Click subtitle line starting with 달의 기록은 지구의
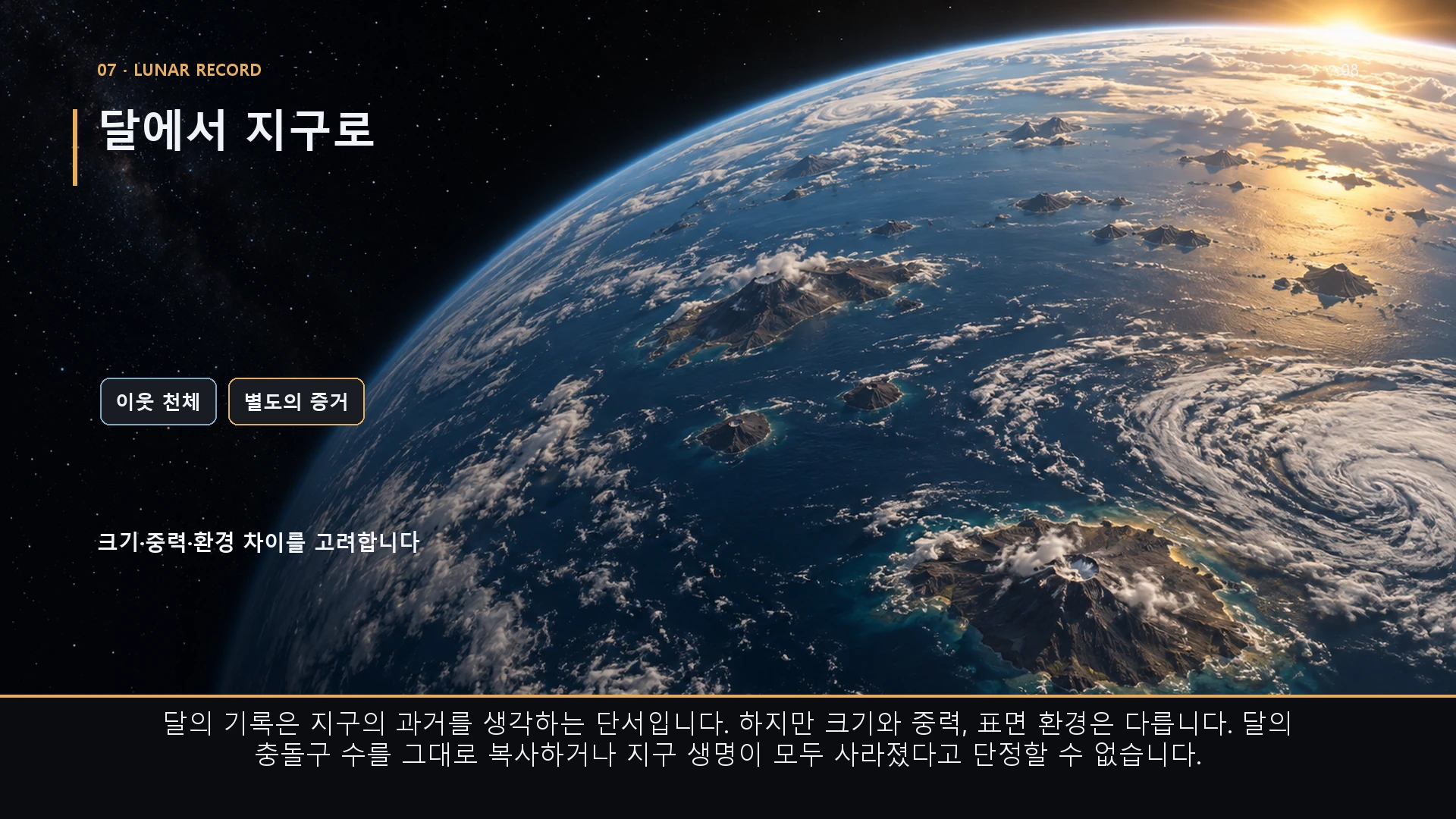This screenshot has height=819, width=1456. click(x=728, y=723)
